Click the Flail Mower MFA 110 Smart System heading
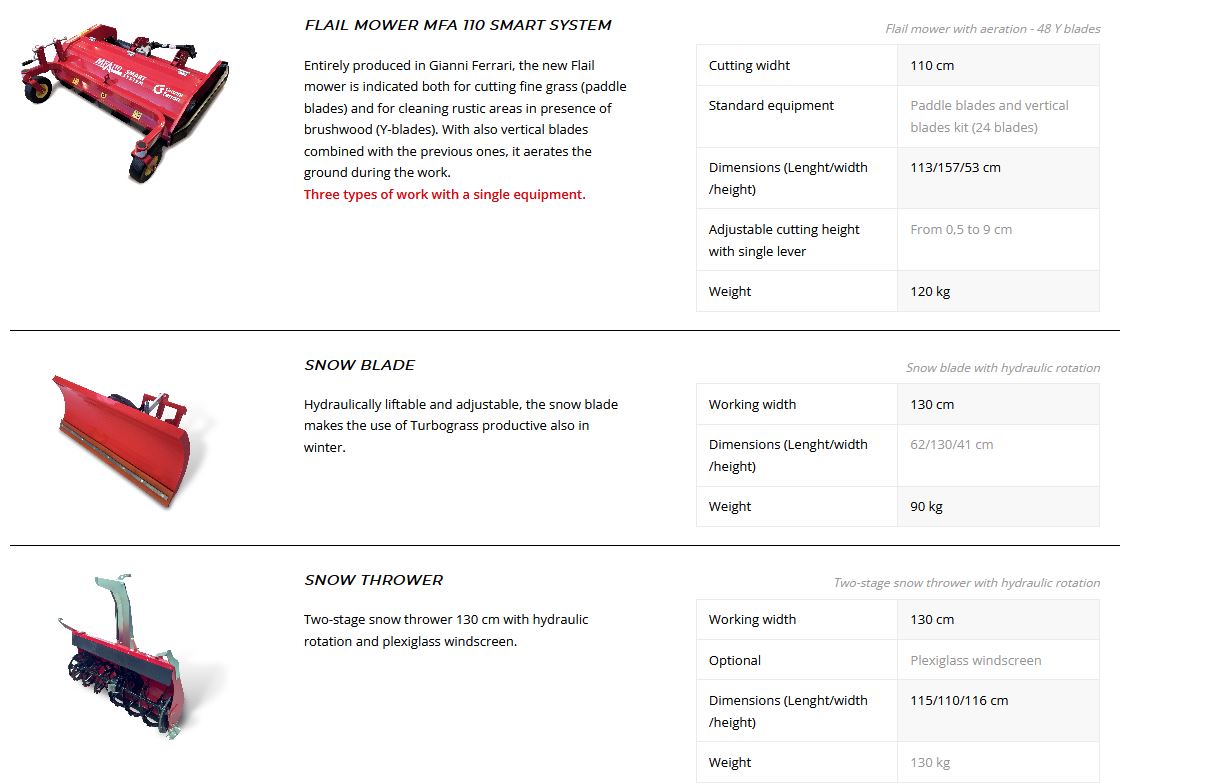1220x784 pixels. point(458,25)
